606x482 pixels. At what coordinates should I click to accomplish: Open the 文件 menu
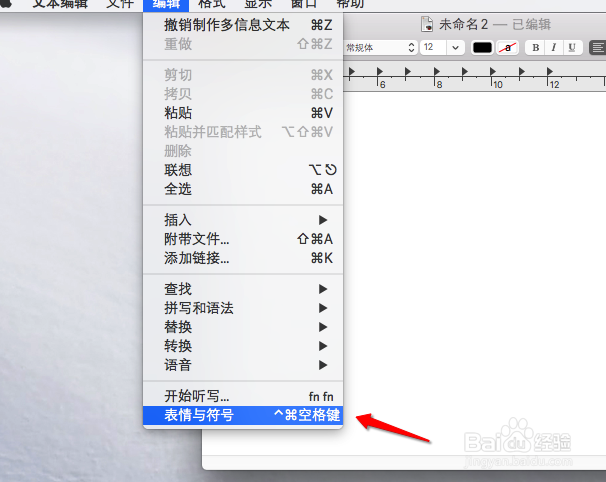[x=120, y=4]
